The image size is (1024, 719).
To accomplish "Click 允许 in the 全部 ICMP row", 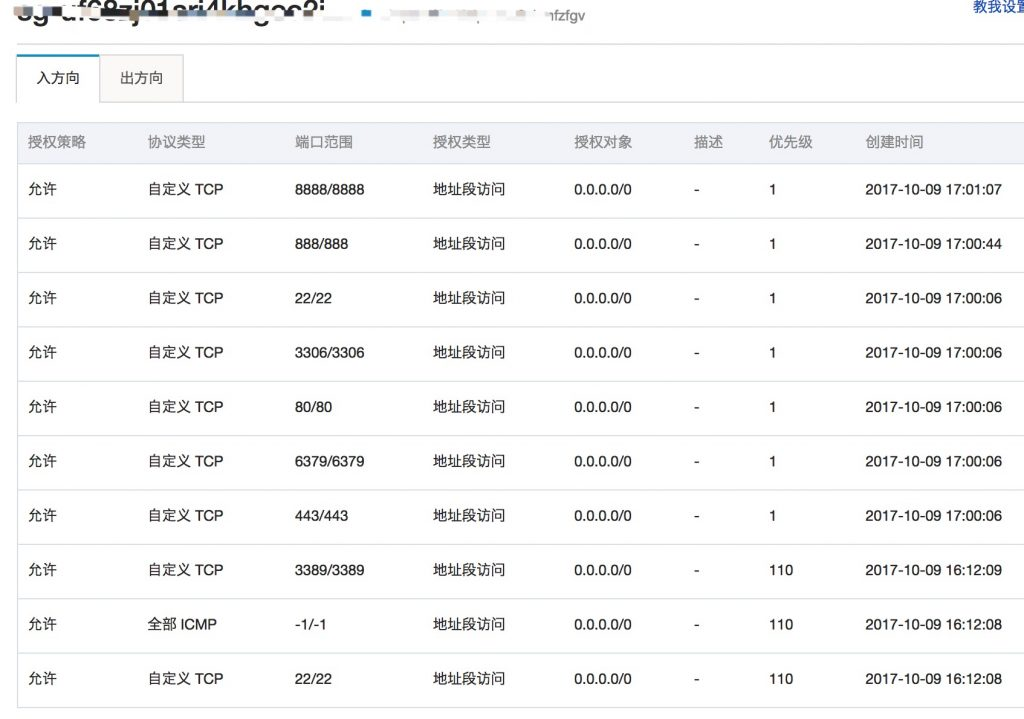I will 42,624.
